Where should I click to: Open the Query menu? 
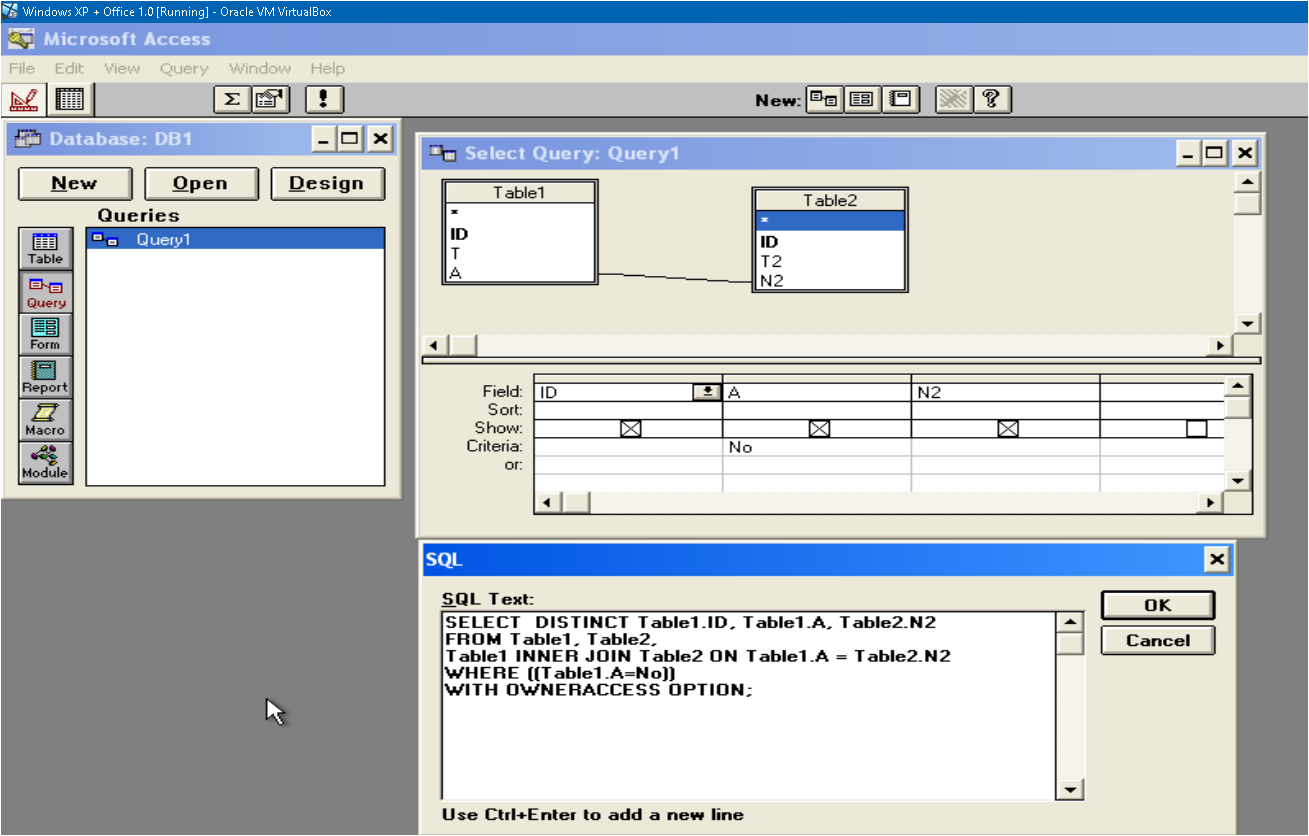184,68
